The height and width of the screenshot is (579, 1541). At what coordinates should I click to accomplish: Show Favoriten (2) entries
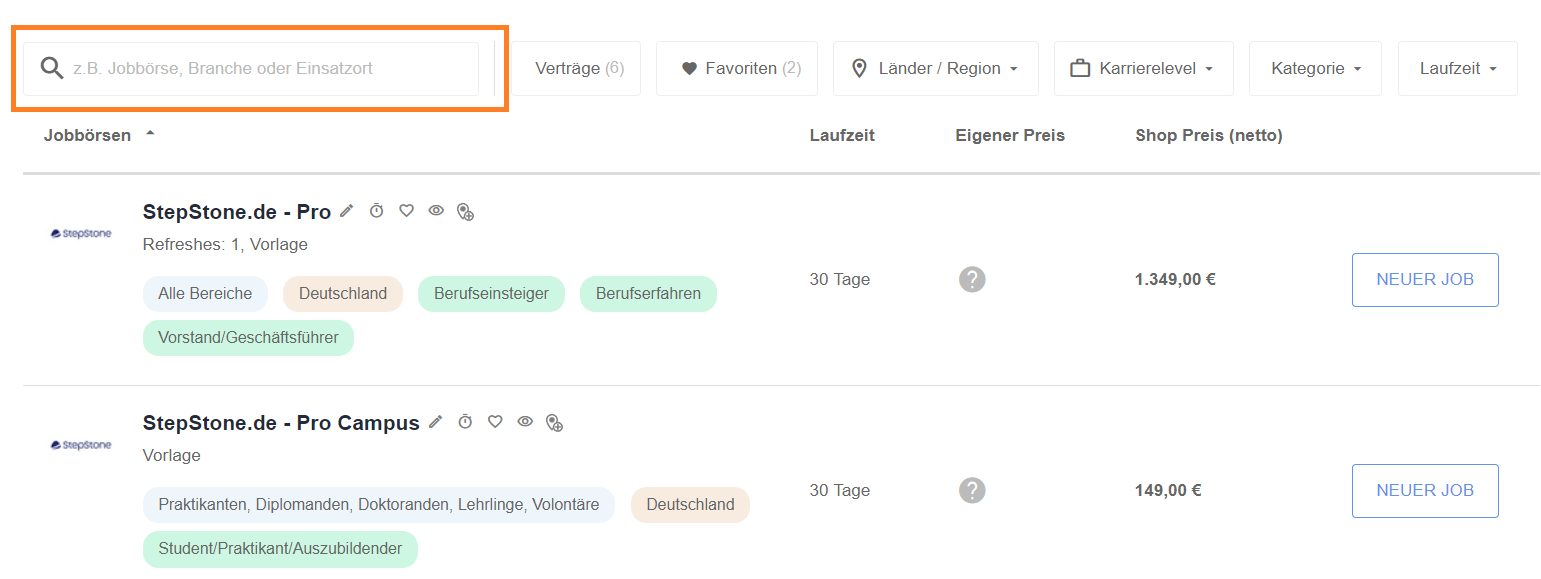[x=737, y=68]
